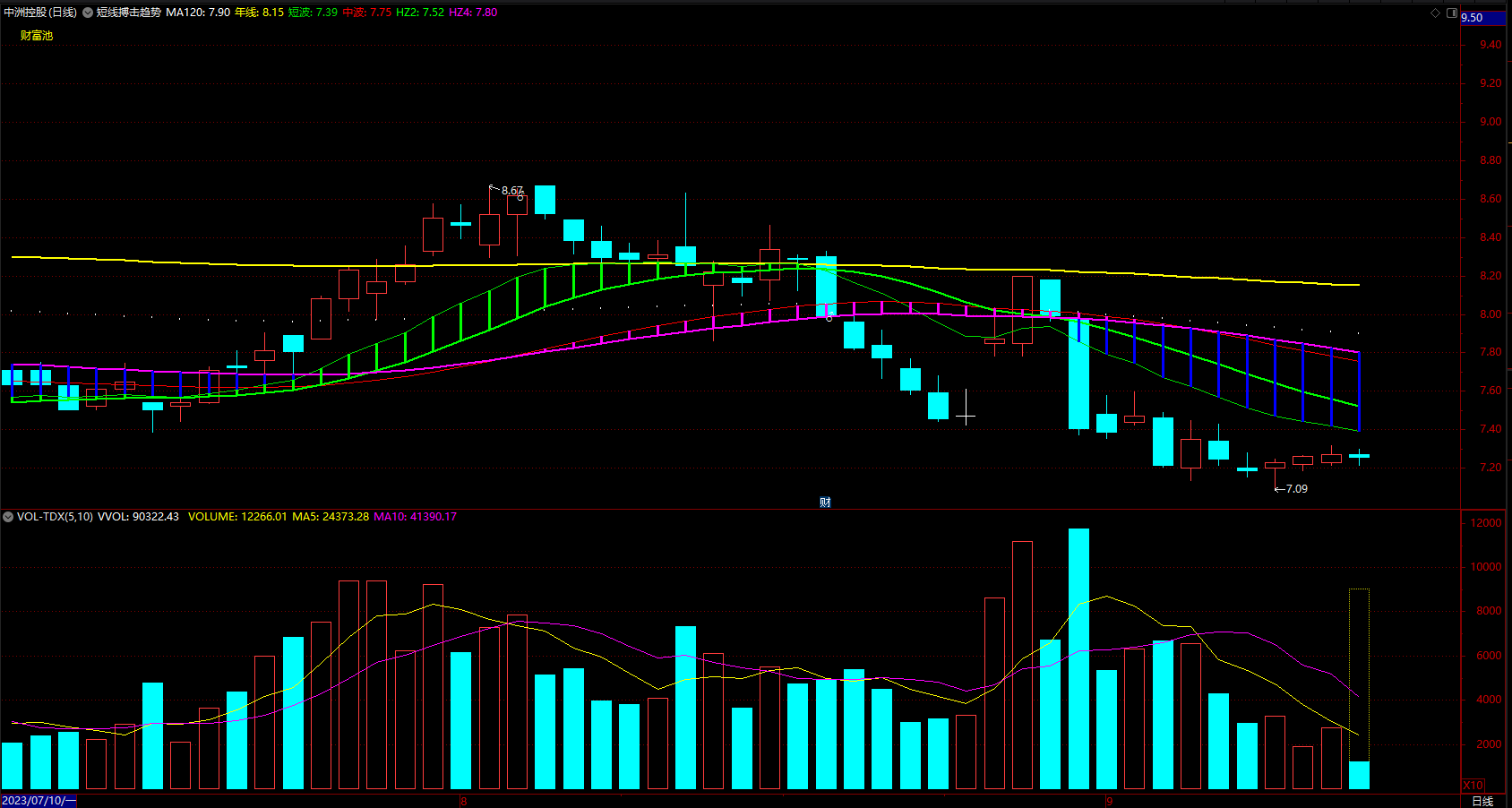Click the X10 volume scale label
The width and height of the screenshot is (1512, 808).
(x=1473, y=785)
